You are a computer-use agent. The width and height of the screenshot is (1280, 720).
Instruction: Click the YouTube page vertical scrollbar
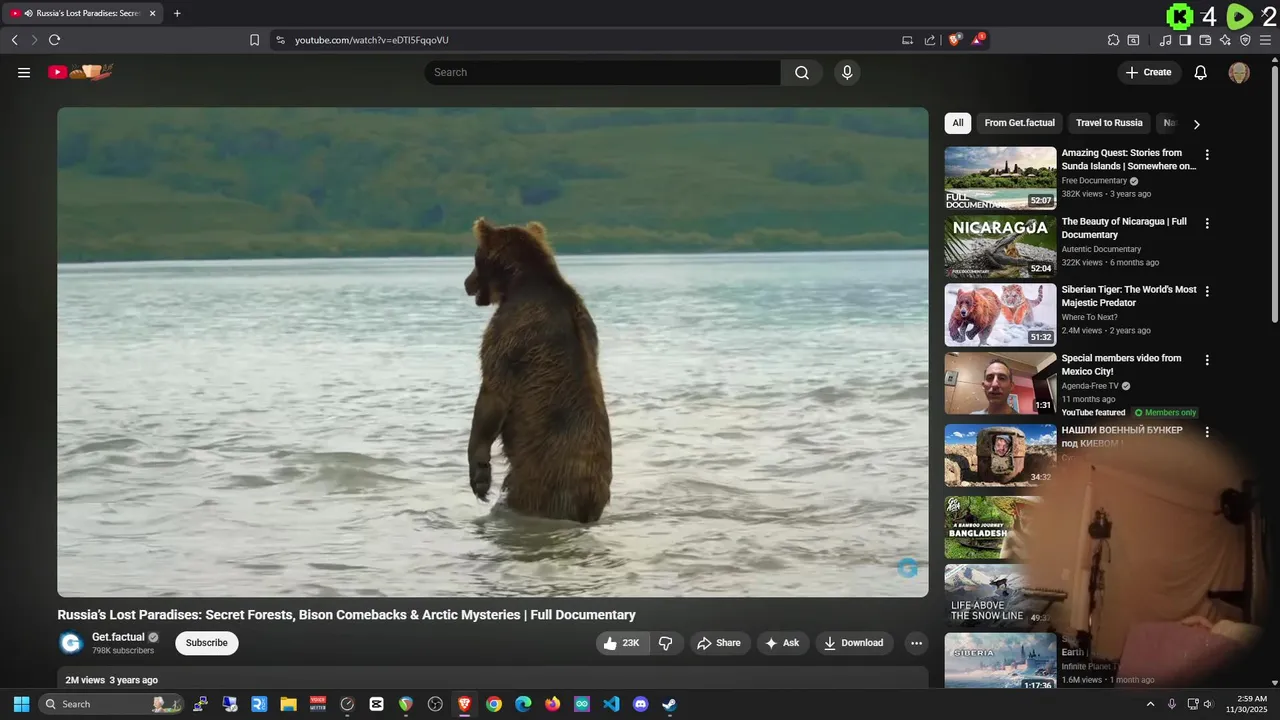coord(1275,195)
